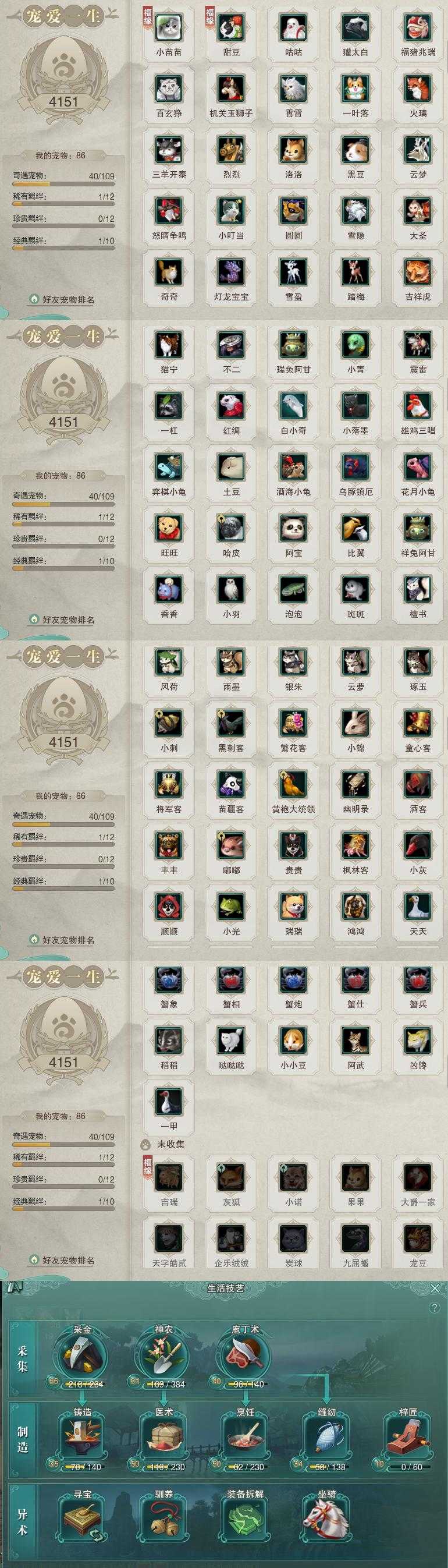
Task: Choose the 吉祥虎 tiger pet icon
Action: pos(418,272)
